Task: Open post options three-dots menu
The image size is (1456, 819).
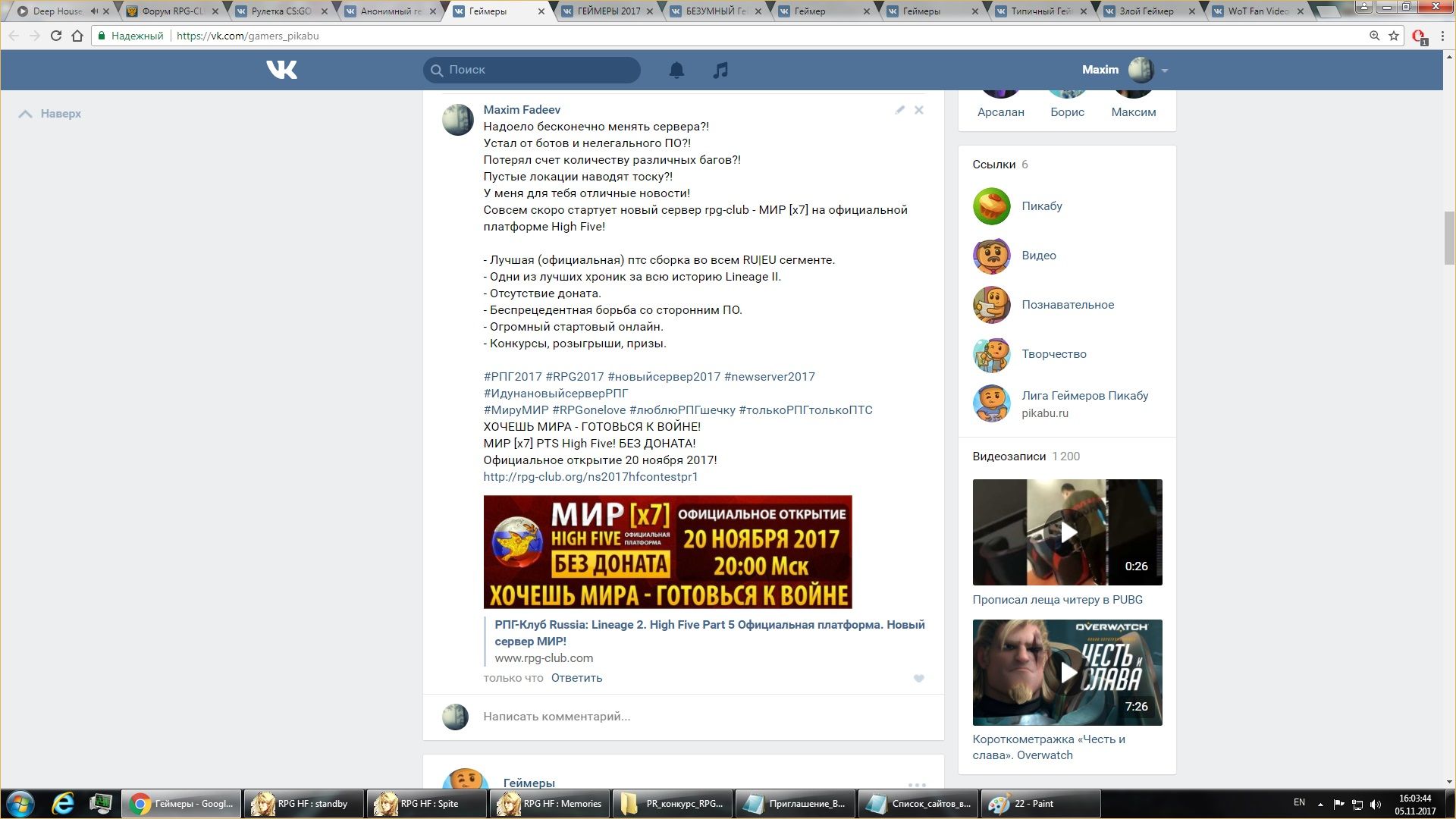Action: pos(917,784)
